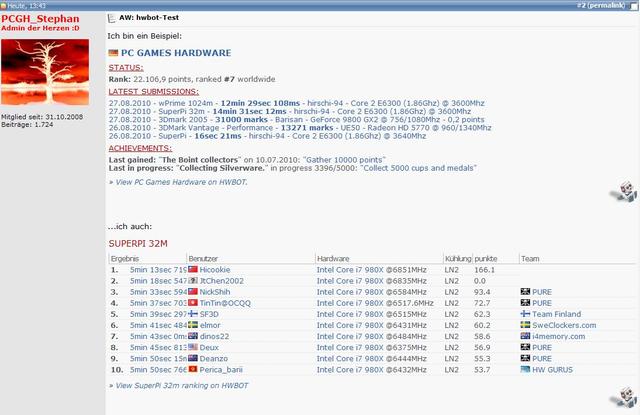Viewport: 640px width, 415px height.
Task: Click the flag icon next to NickShih
Action: tap(193, 291)
